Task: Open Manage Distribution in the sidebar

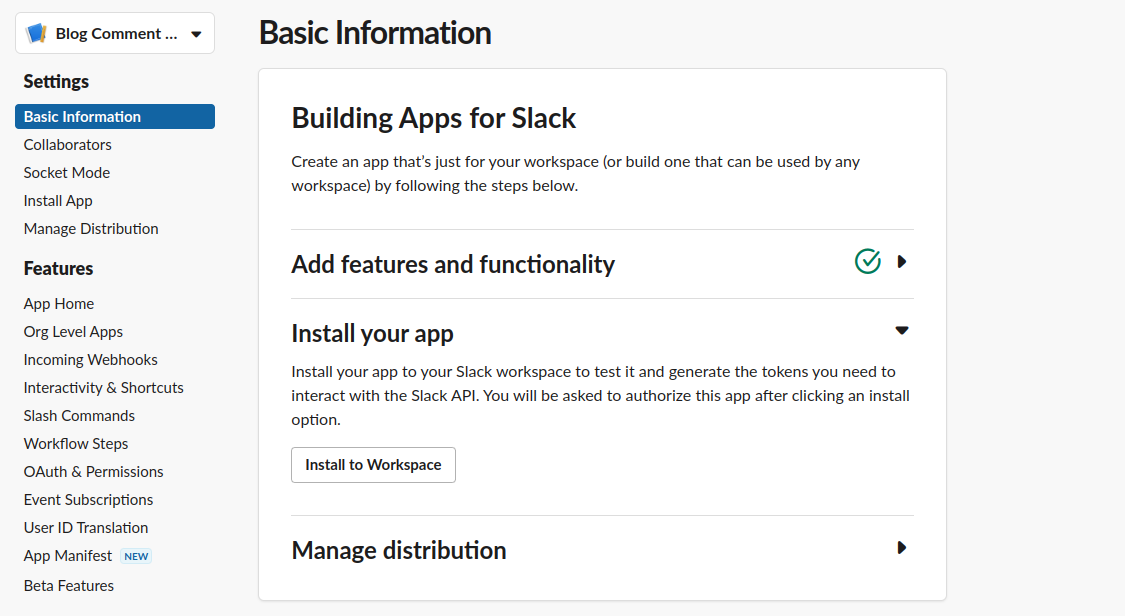Action: [91, 229]
